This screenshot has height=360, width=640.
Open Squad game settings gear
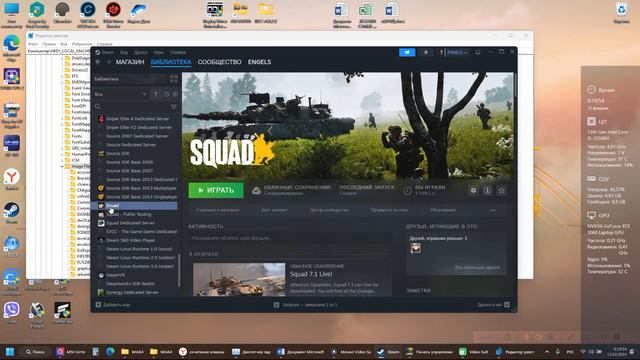coord(473,190)
